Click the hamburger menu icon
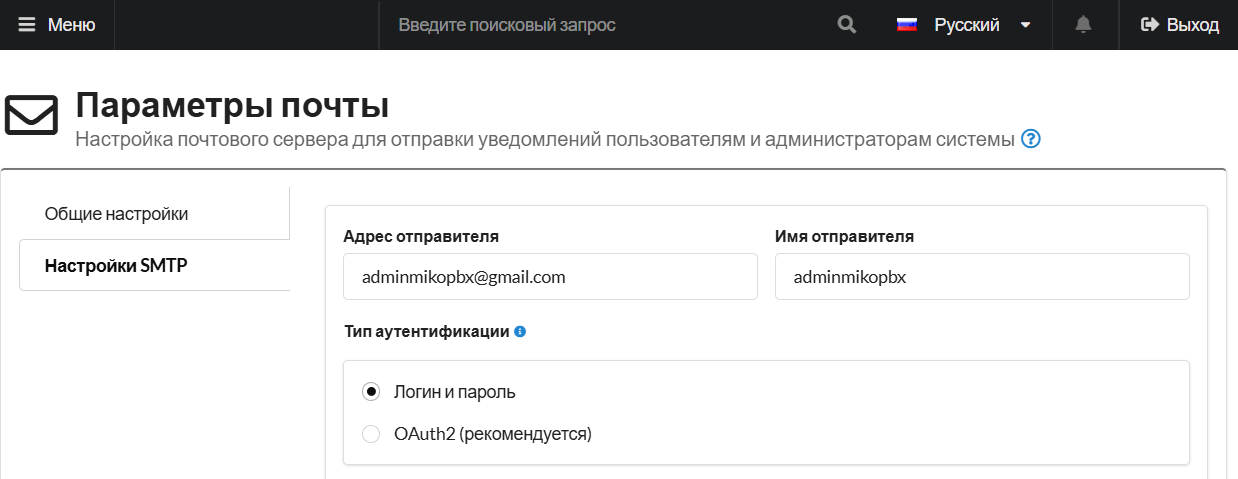Screen dimensions: 1238x479 pyautogui.click(x=26, y=25)
